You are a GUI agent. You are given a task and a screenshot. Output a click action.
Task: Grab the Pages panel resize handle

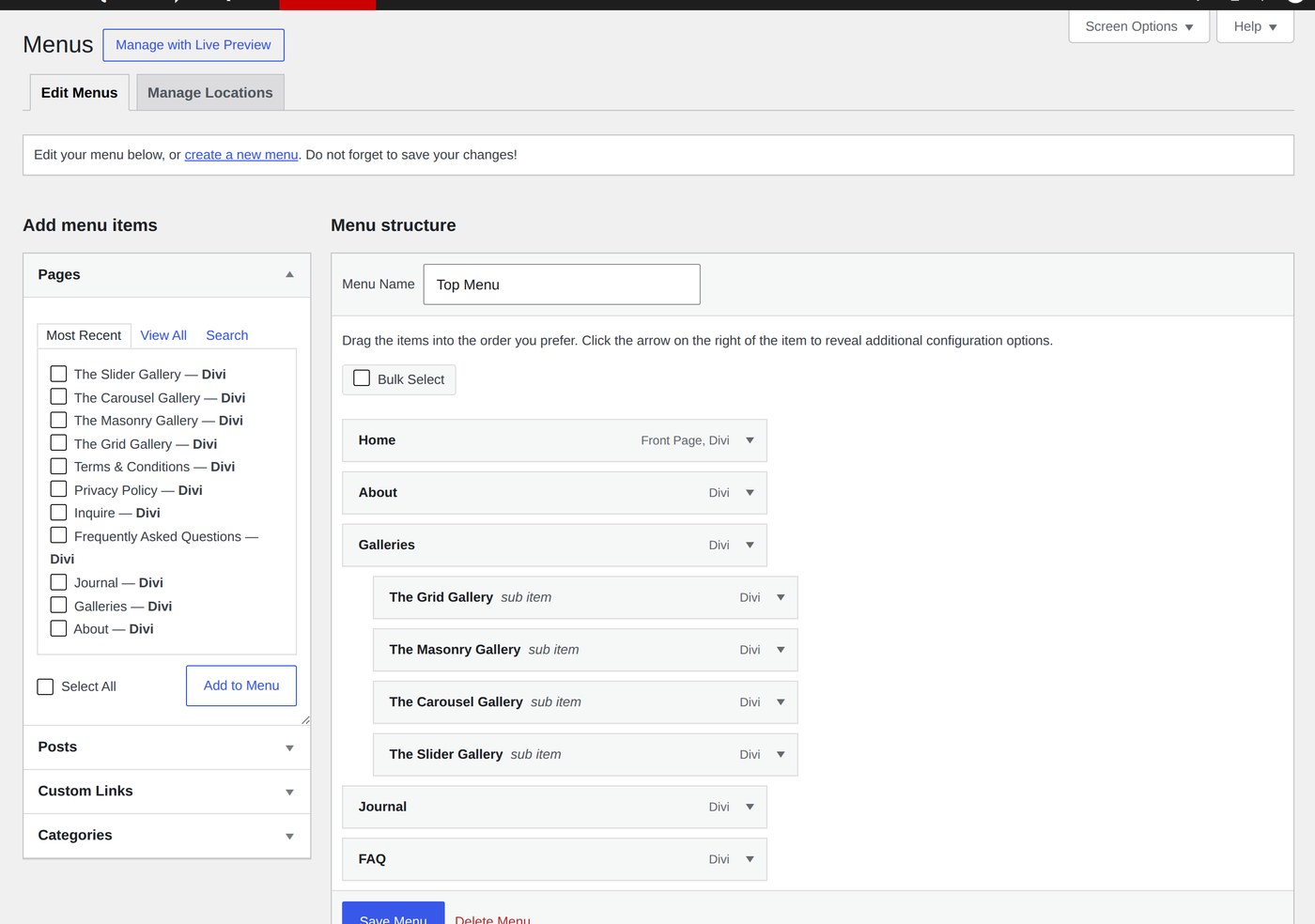coord(305,720)
